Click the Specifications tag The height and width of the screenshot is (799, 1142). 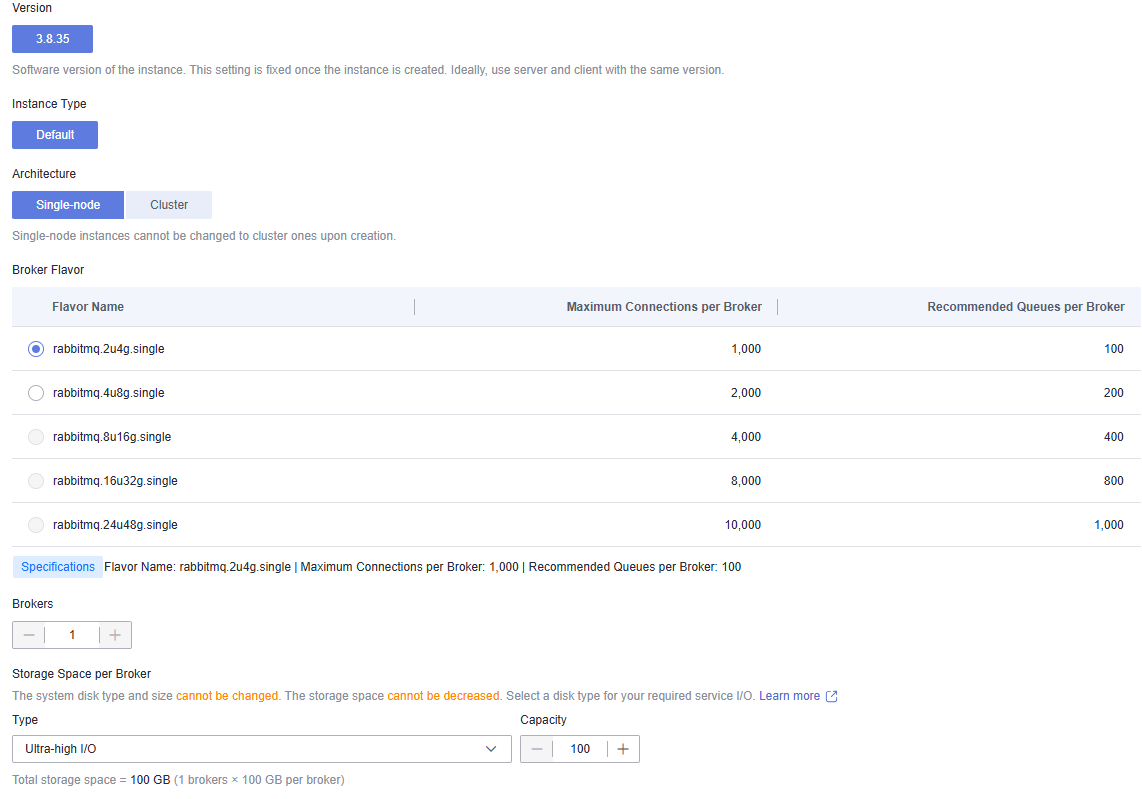(x=58, y=567)
